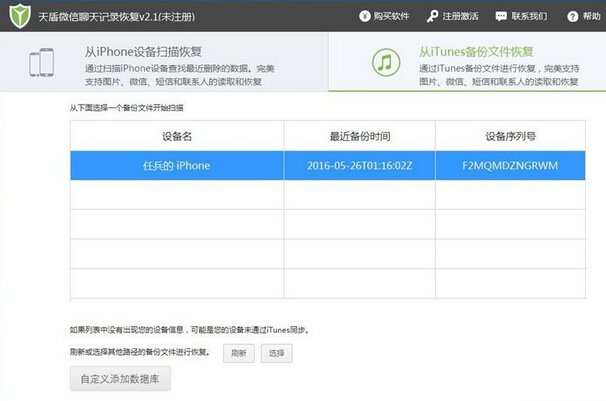Click backup time 2016-05-26T01:16:02Z cell
Screen dimensions: 606x401
[359, 165]
